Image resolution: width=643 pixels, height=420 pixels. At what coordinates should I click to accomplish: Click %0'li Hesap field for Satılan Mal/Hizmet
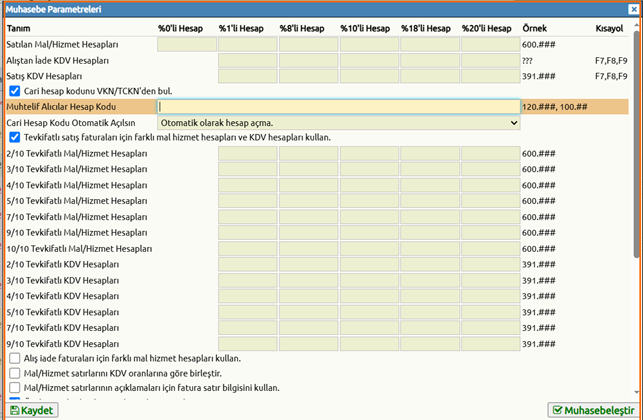click(187, 44)
